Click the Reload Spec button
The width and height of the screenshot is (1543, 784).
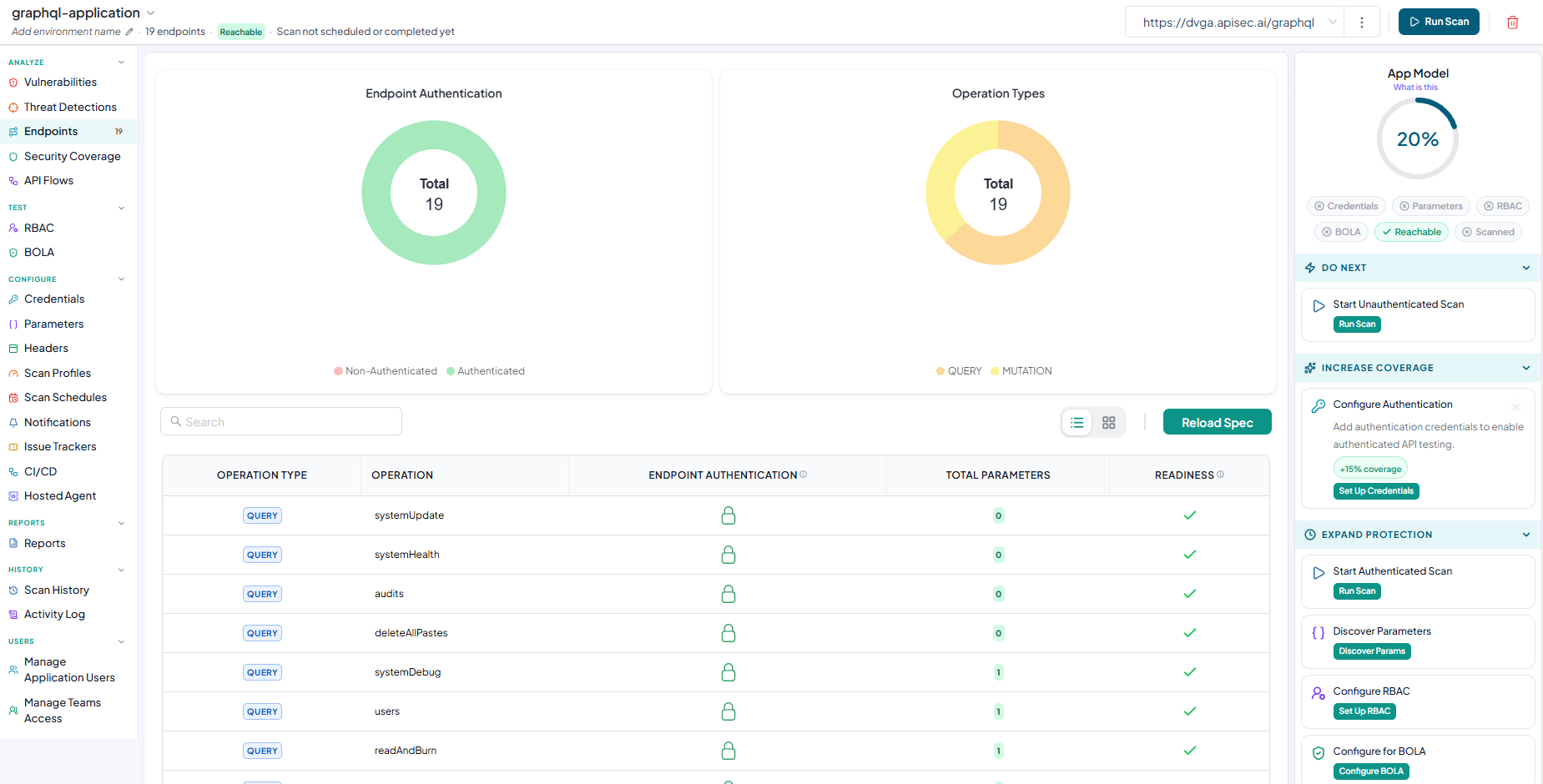tap(1218, 423)
